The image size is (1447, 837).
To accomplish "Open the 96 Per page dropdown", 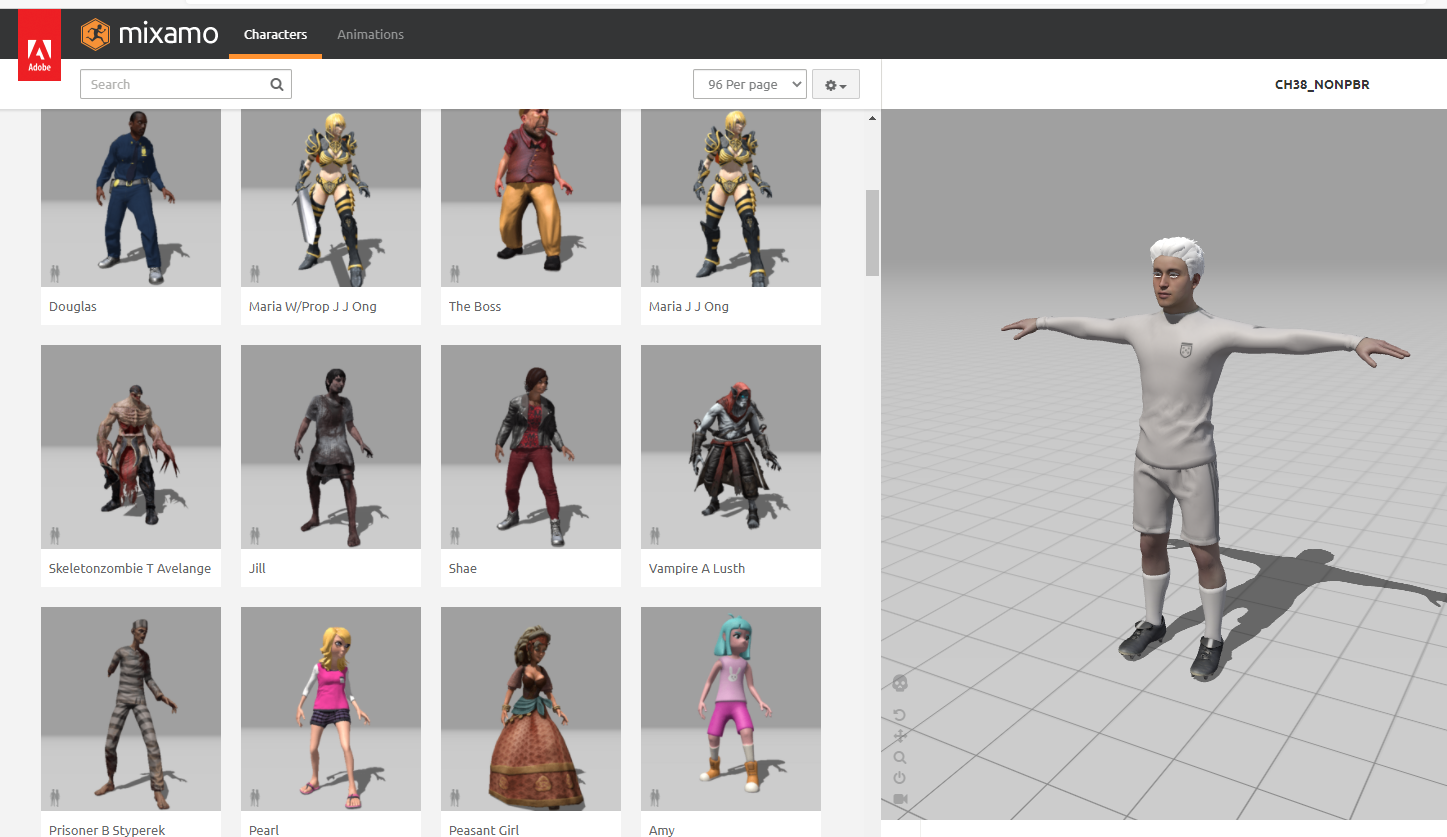I will pyautogui.click(x=749, y=84).
